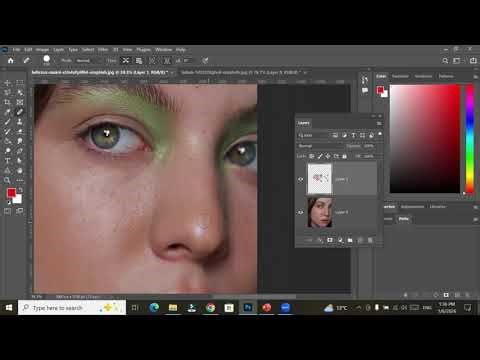Click the rainbow hue slider in Color panel

[x=470, y=139]
